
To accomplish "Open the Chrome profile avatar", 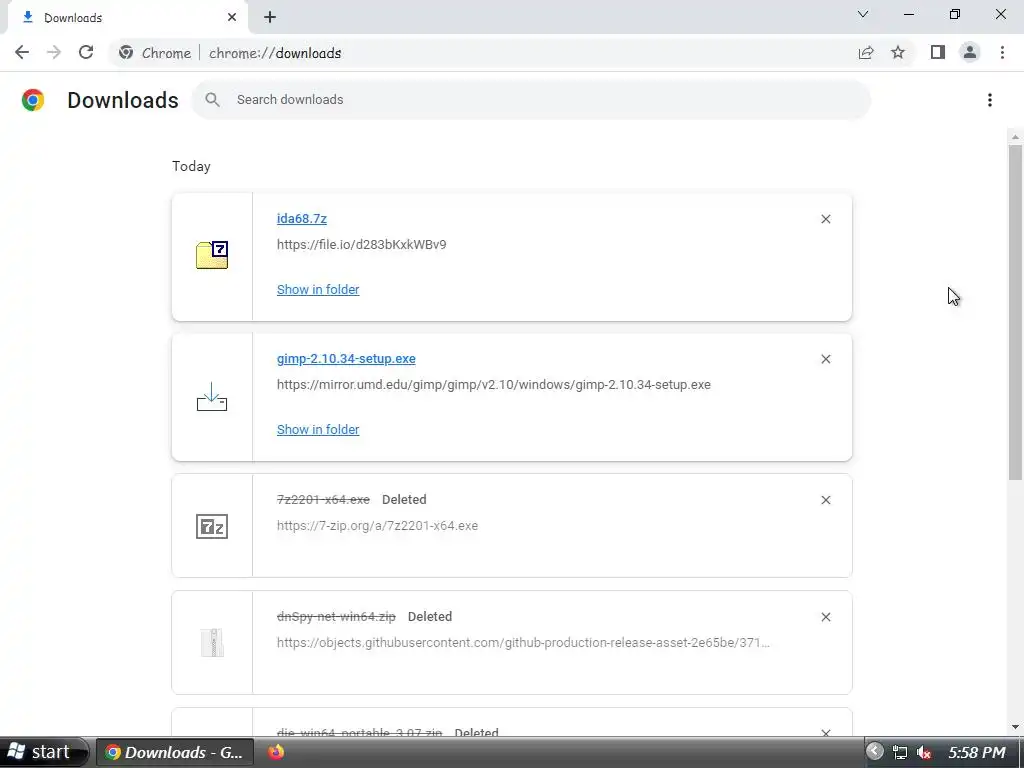I will coord(970,53).
